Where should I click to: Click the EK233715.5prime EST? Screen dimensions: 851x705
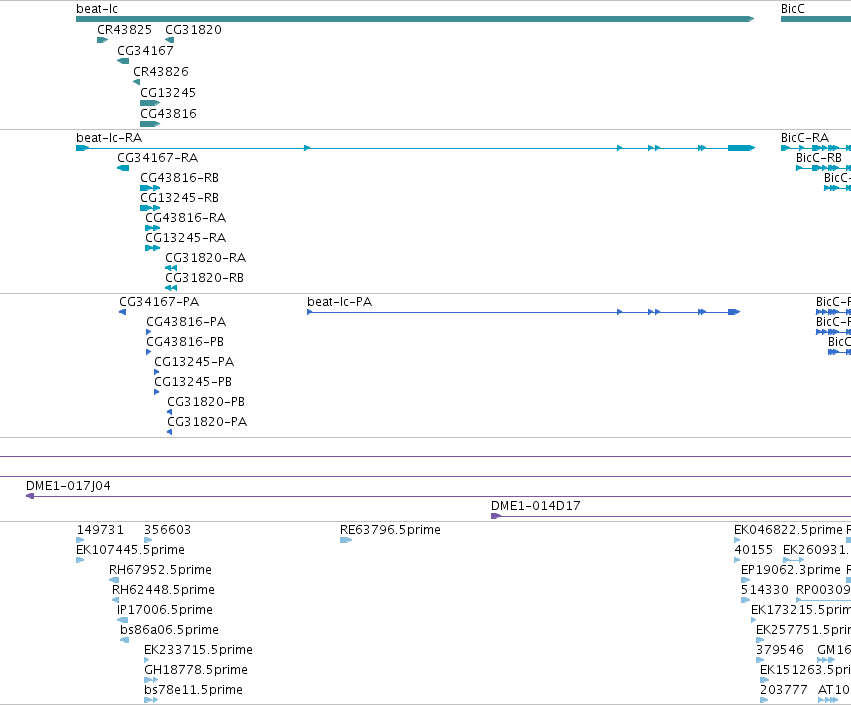[x=147, y=660]
